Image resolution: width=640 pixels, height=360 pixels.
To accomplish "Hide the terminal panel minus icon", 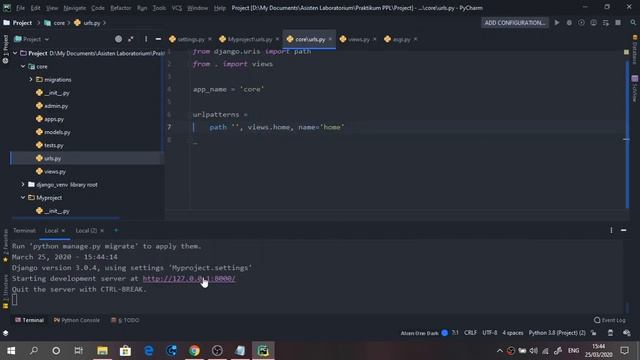I will 623,231.
